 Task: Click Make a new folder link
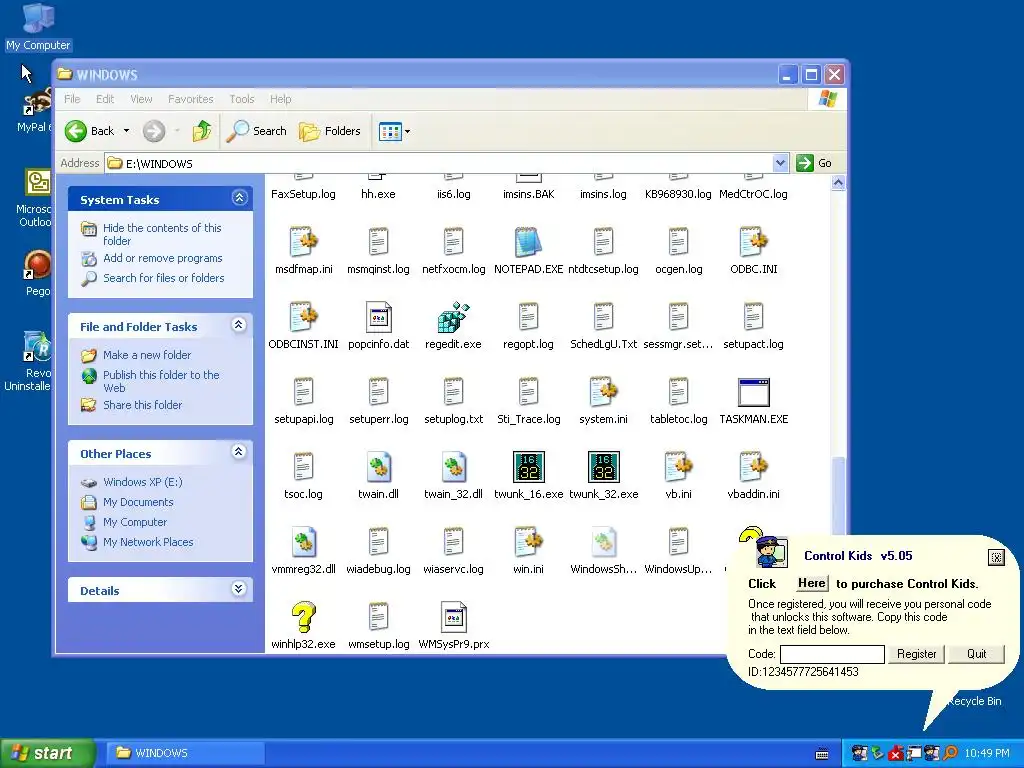pyautogui.click(x=147, y=355)
